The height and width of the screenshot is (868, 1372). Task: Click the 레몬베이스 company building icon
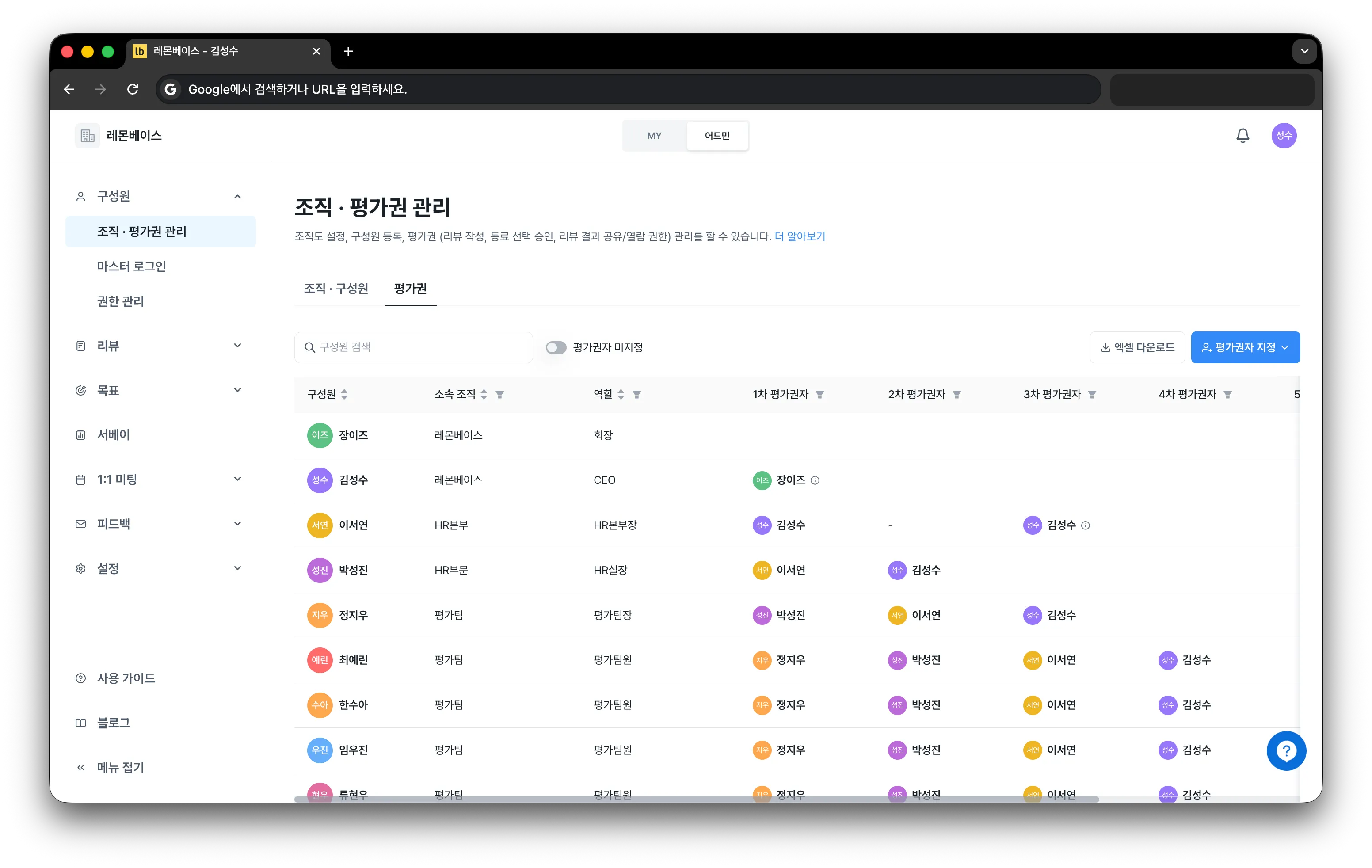click(87, 136)
